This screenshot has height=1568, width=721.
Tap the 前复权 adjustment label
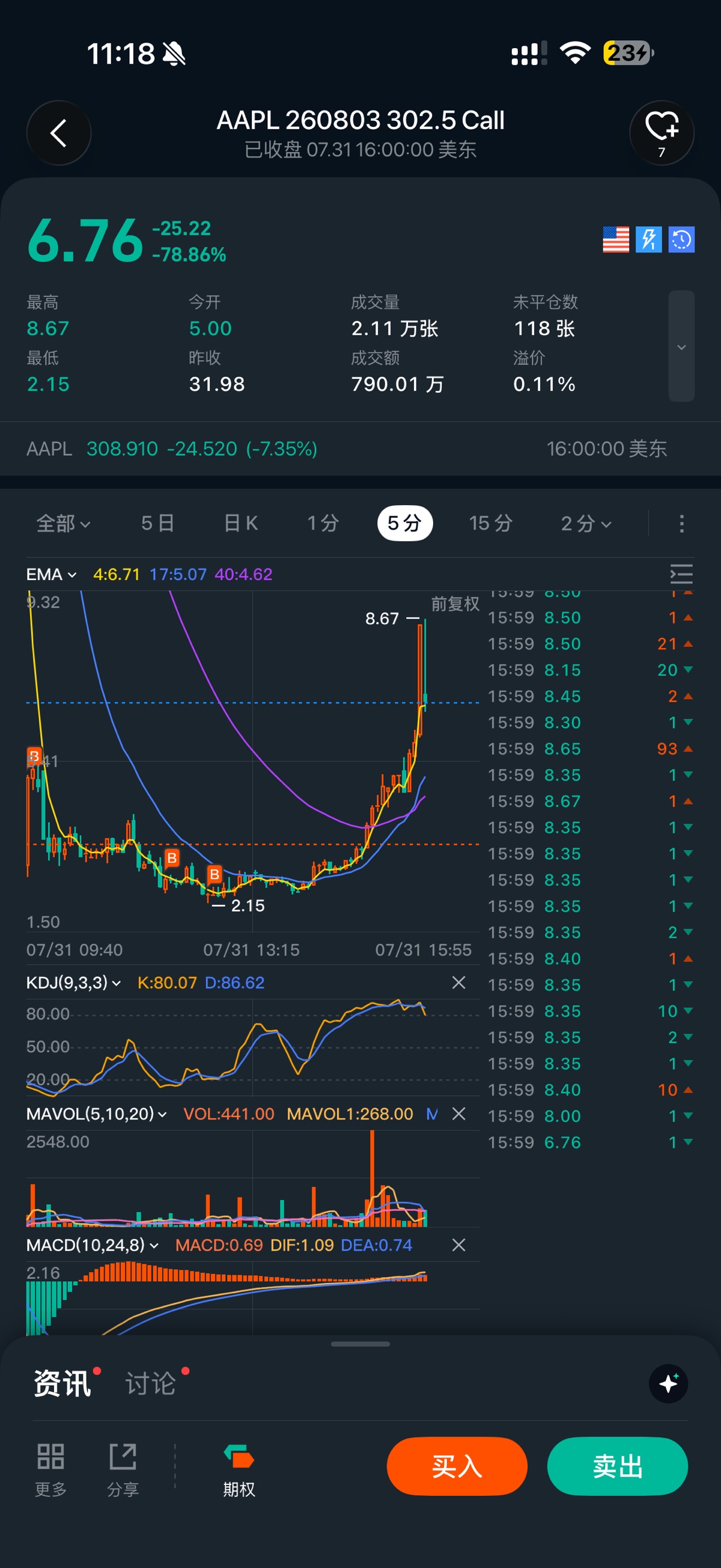tap(455, 604)
